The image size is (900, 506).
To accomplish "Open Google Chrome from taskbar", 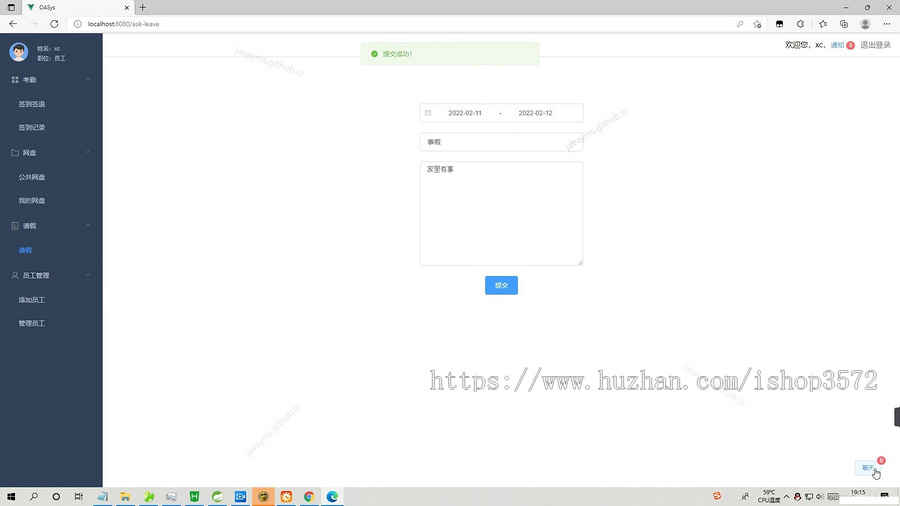I will tap(309, 497).
